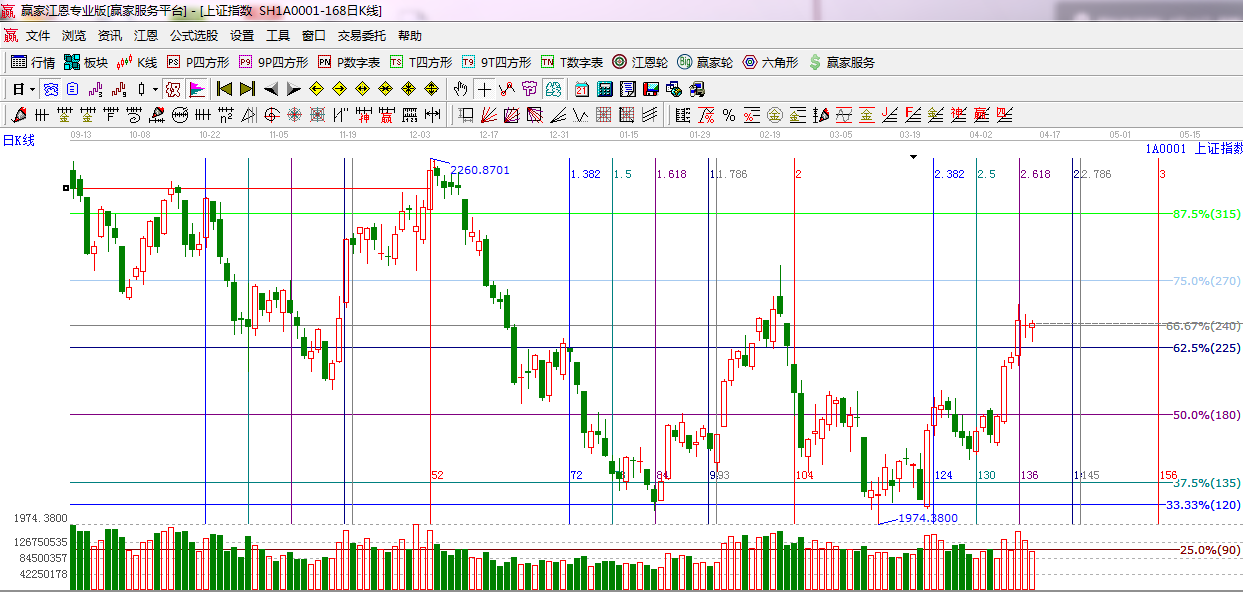This screenshot has width=1243, height=593.
Task: Open the 公式选股 menu
Action: pos(193,35)
